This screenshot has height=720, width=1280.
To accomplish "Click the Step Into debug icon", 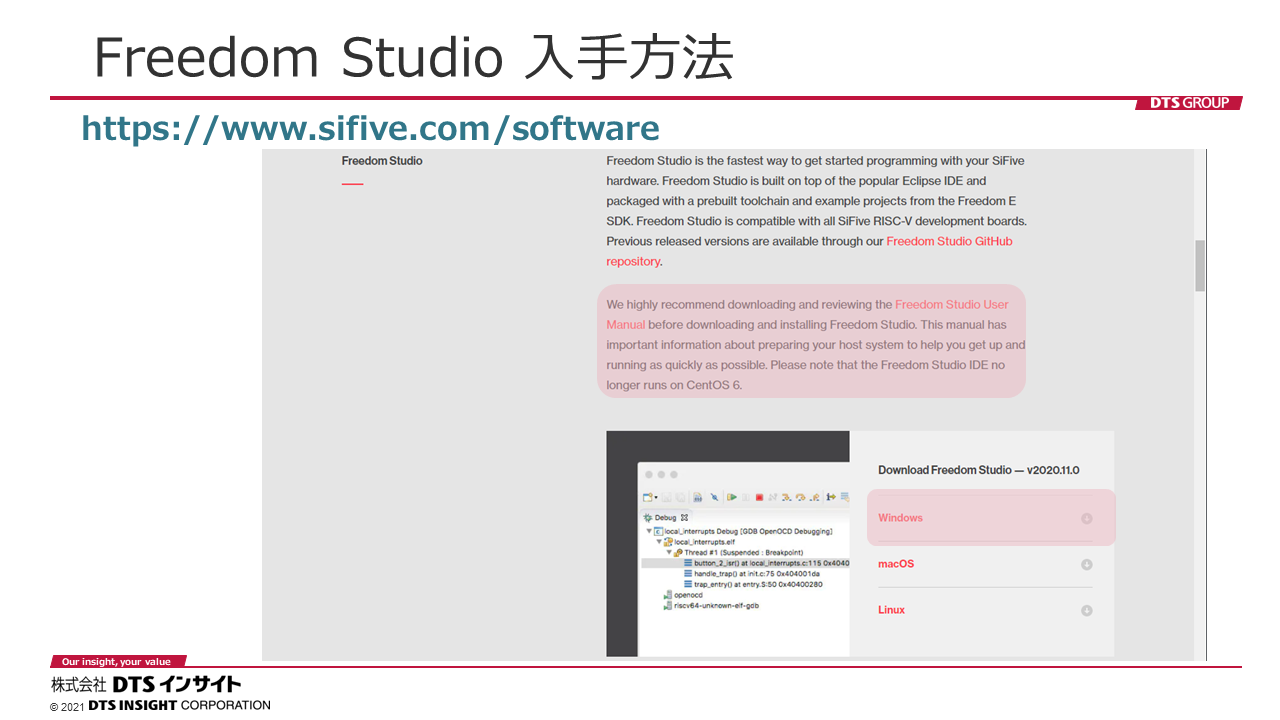I will coord(786,497).
